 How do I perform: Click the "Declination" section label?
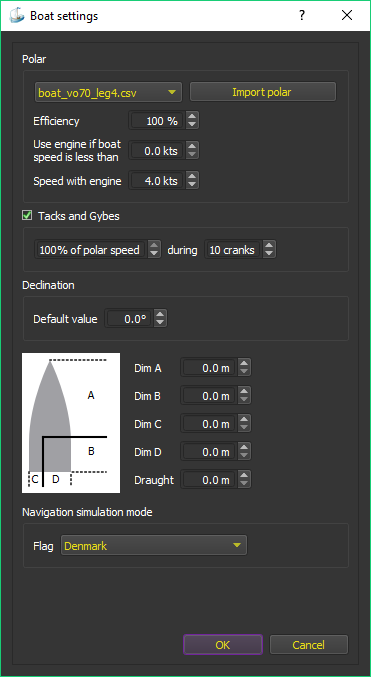48,285
